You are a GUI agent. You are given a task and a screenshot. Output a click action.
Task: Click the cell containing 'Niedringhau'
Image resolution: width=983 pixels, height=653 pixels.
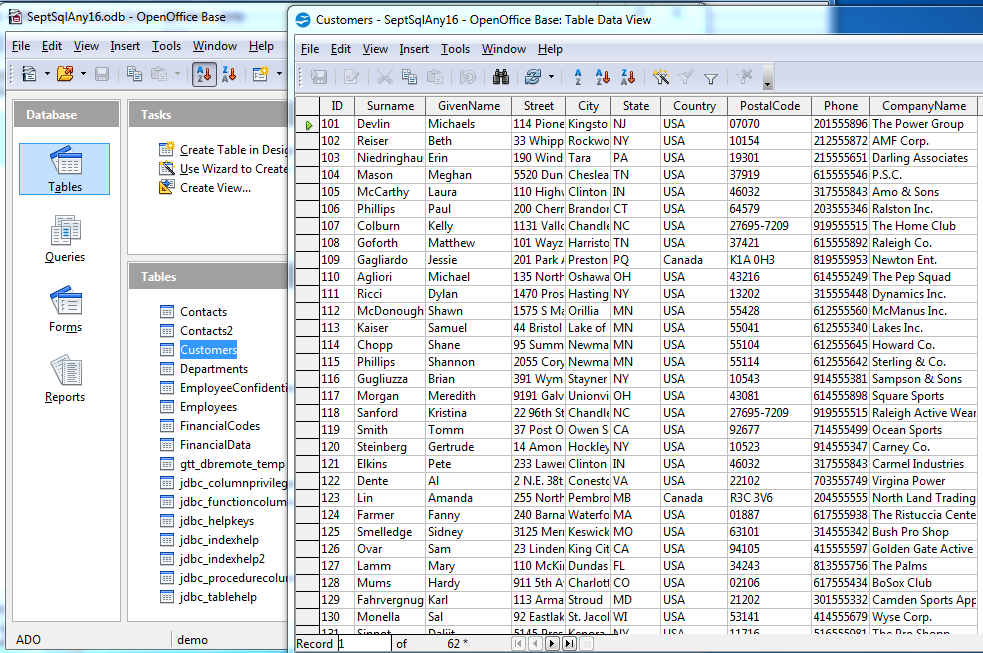pos(390,158)
